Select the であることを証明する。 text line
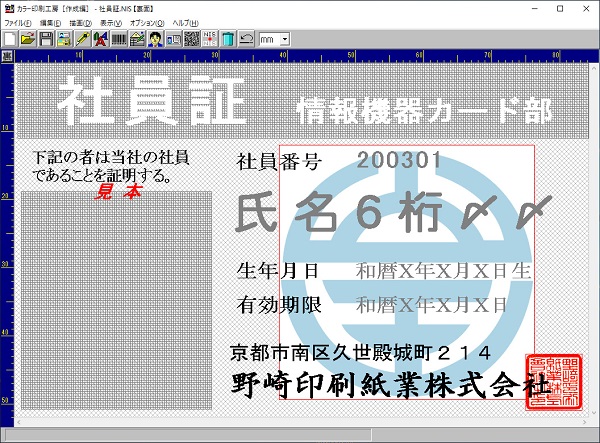 [102, 175]
